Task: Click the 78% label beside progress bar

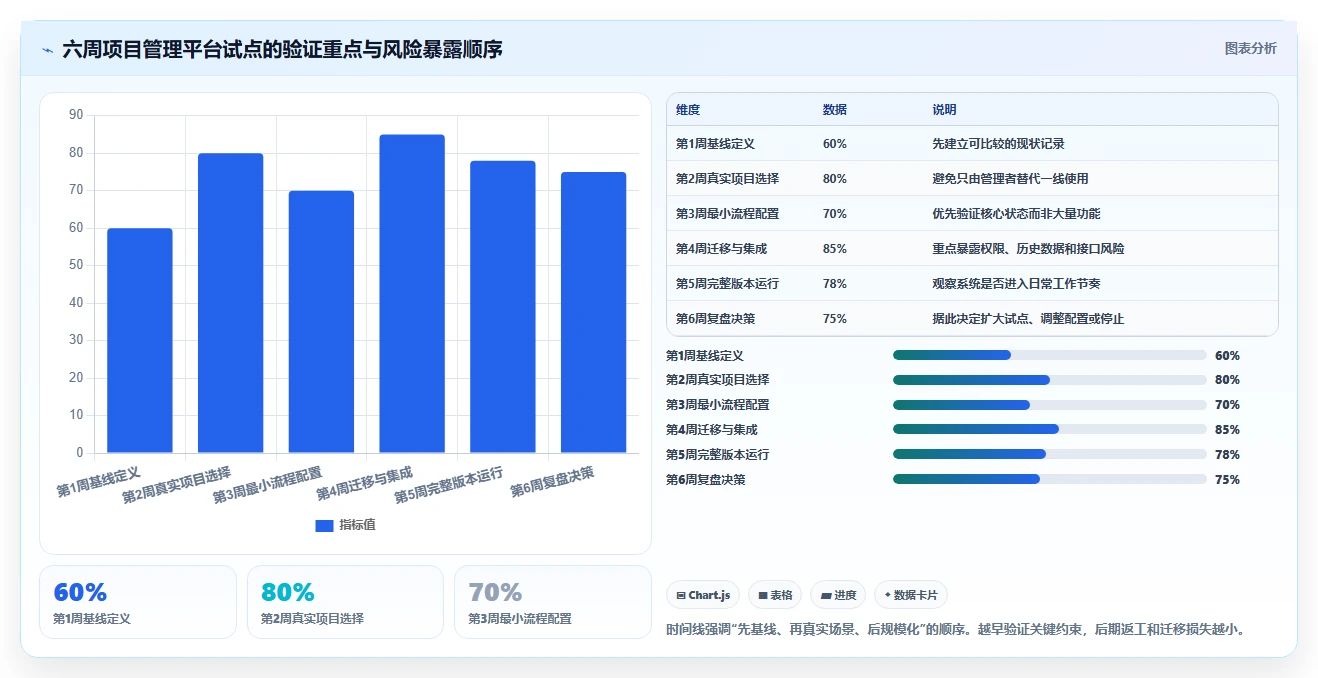Action: pos(1227,455)
